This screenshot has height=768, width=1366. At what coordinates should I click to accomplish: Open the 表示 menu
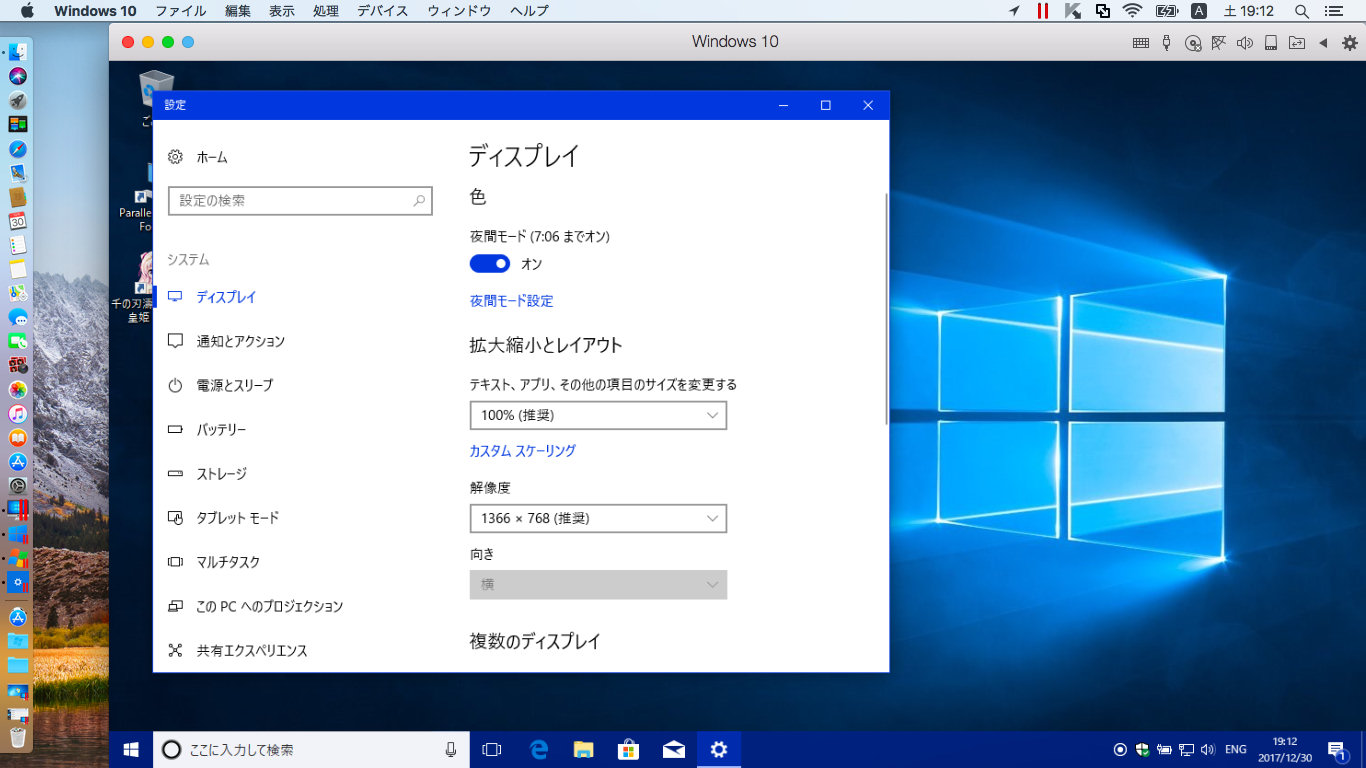tap(281, 11)
